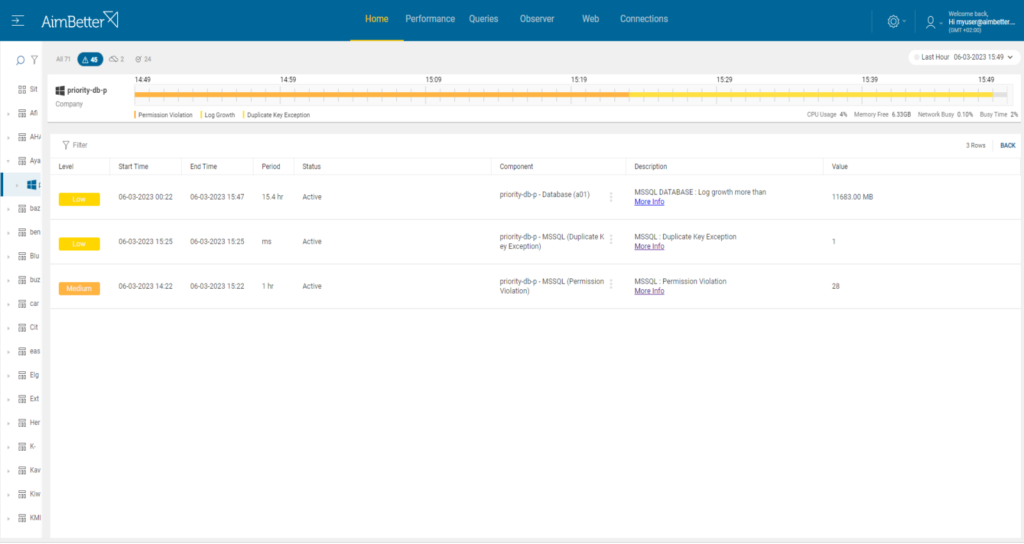This screenshot has height=544, width=1024.
Task: Toggle the 24 status filter
Action: tap(143, 59)
